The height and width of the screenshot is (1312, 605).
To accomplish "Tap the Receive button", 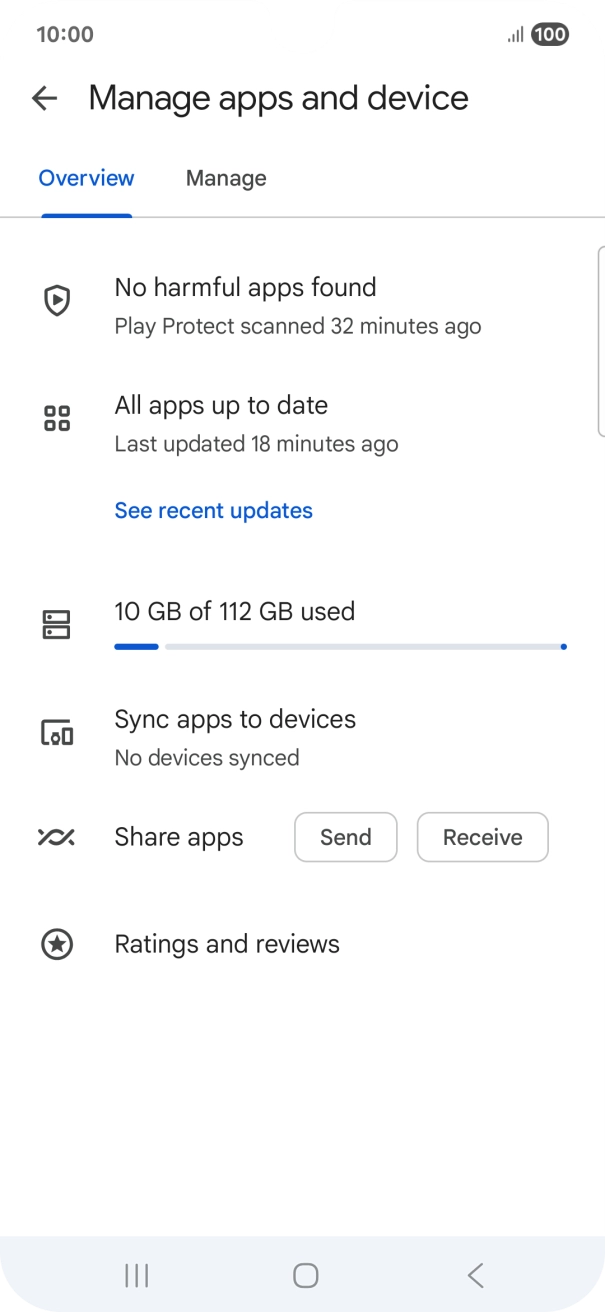I will pos(482,837).
